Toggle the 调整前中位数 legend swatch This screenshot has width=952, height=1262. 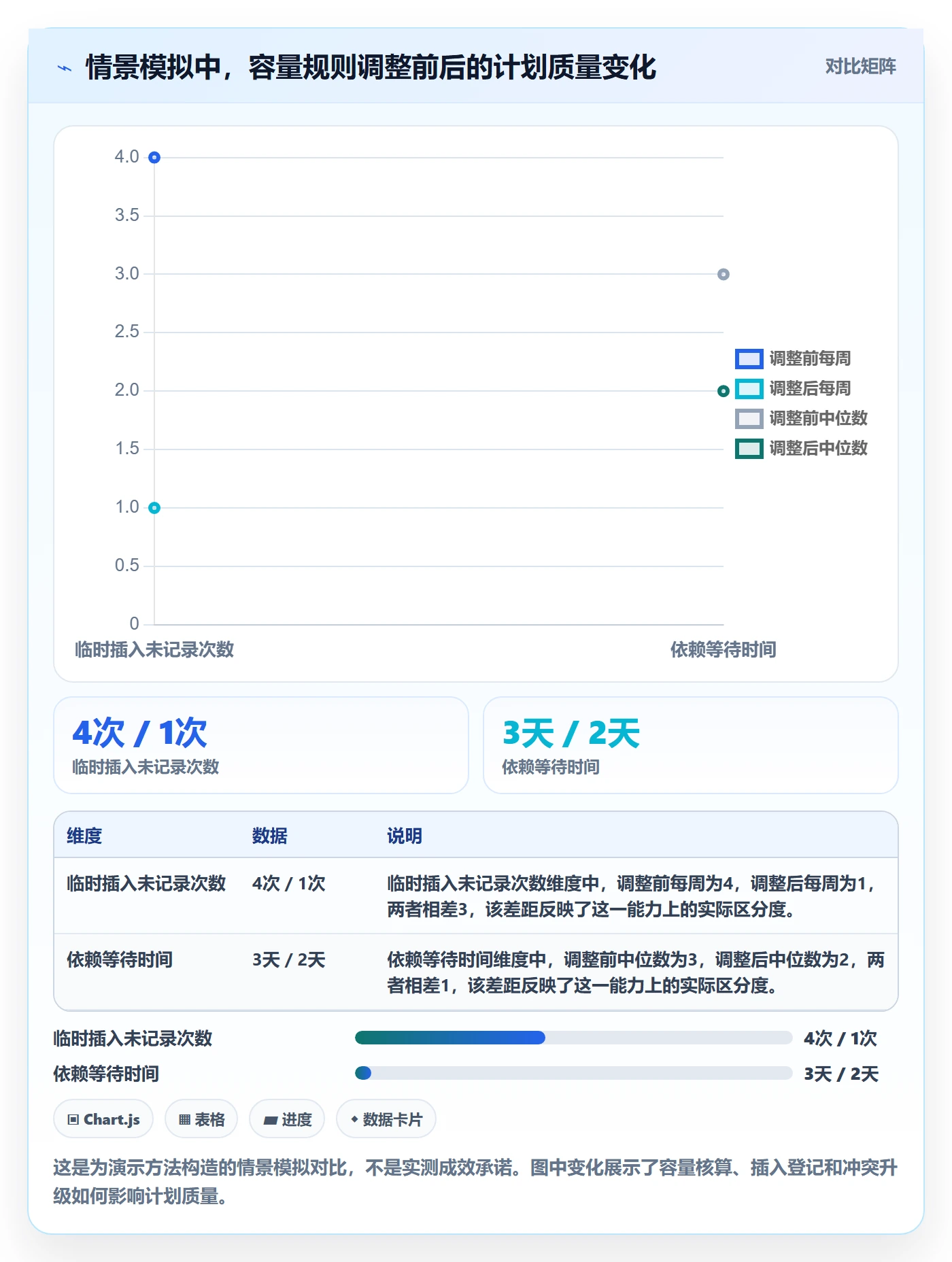749,418
